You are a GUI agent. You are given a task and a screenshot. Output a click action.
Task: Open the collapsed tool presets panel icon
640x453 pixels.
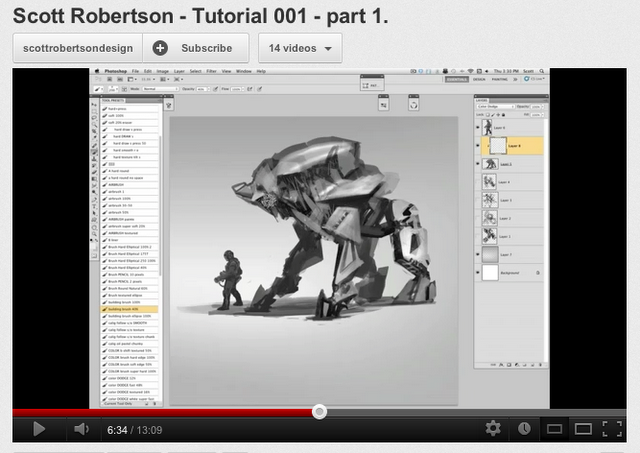coord(169,105)
